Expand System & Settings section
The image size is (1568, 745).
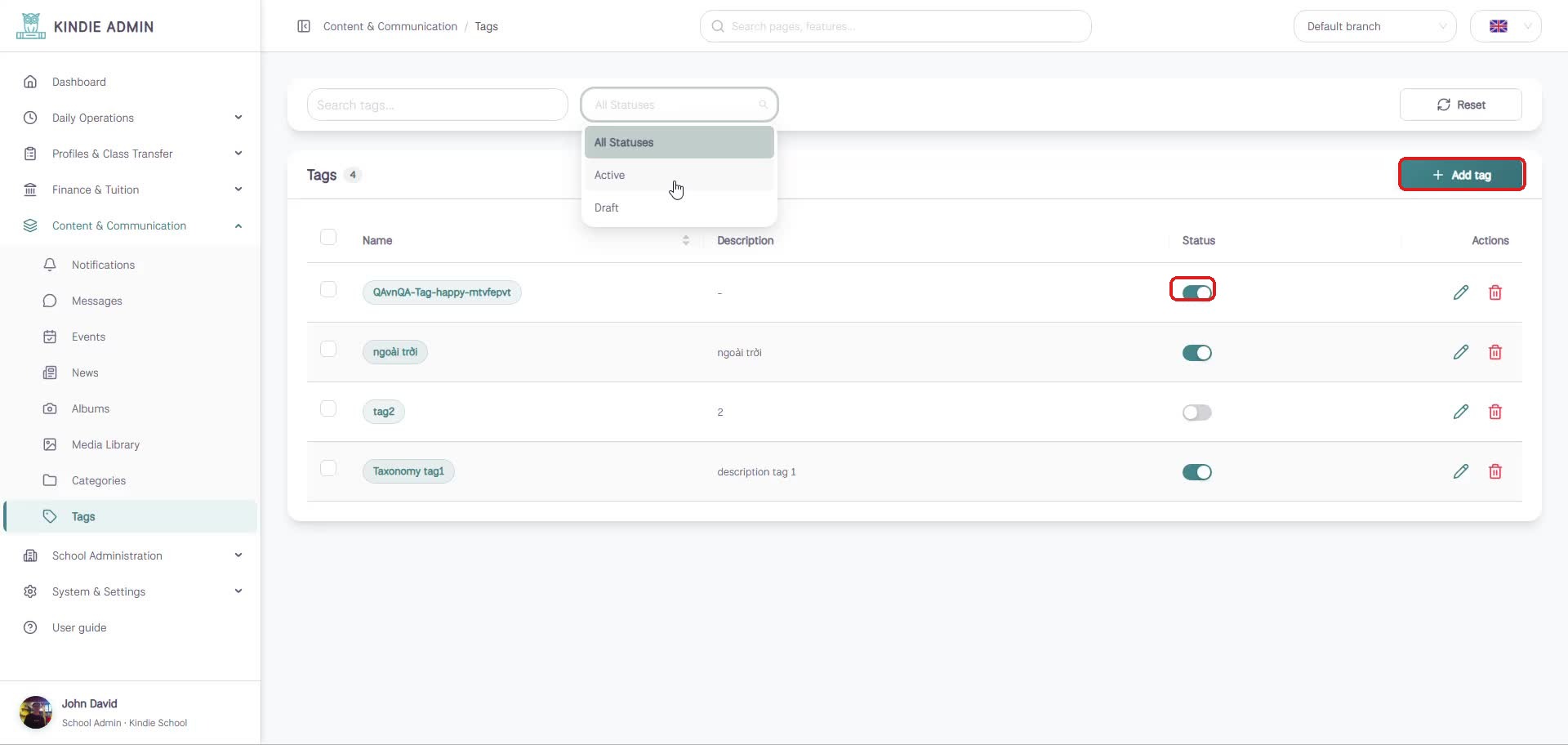coord(131,591)
